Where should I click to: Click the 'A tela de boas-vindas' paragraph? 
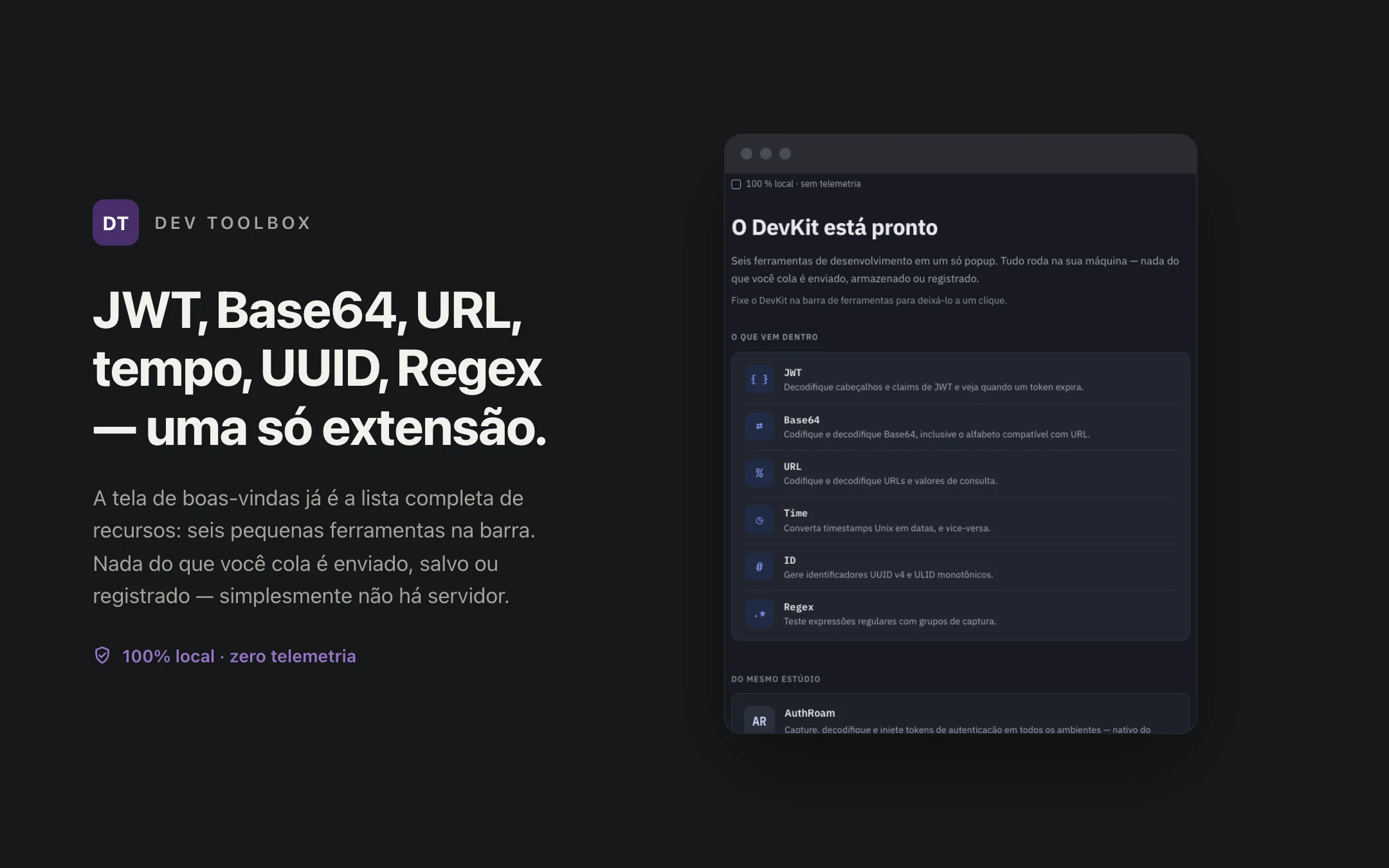314,547
